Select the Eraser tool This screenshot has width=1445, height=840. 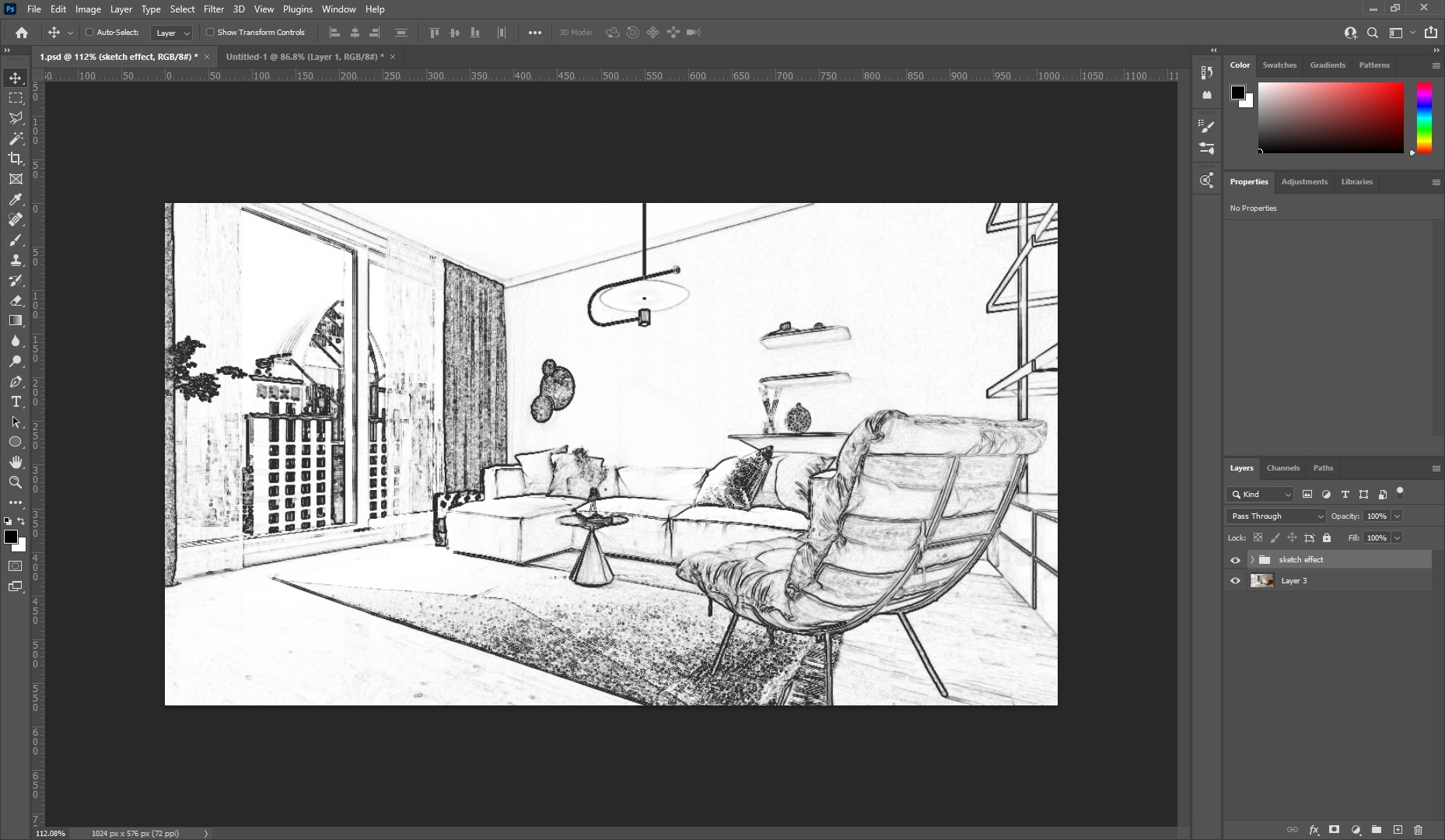pos(16,300)
